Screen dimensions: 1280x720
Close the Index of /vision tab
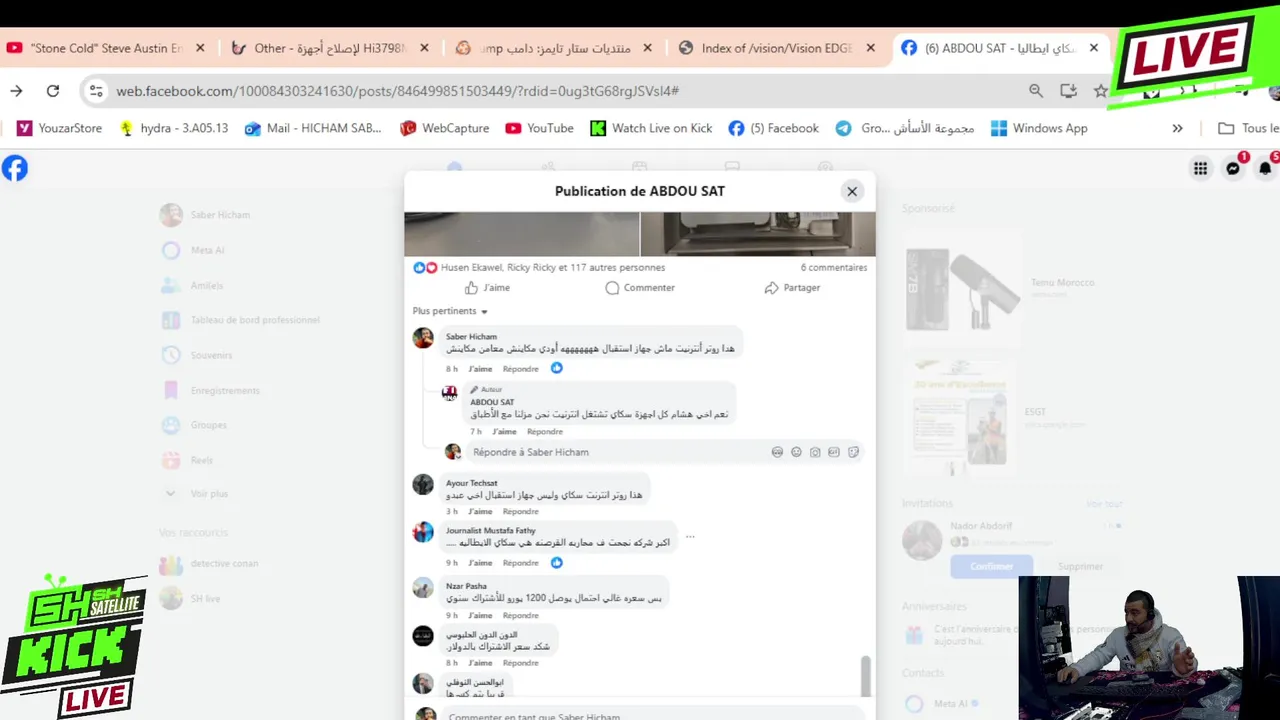[870, 48]
